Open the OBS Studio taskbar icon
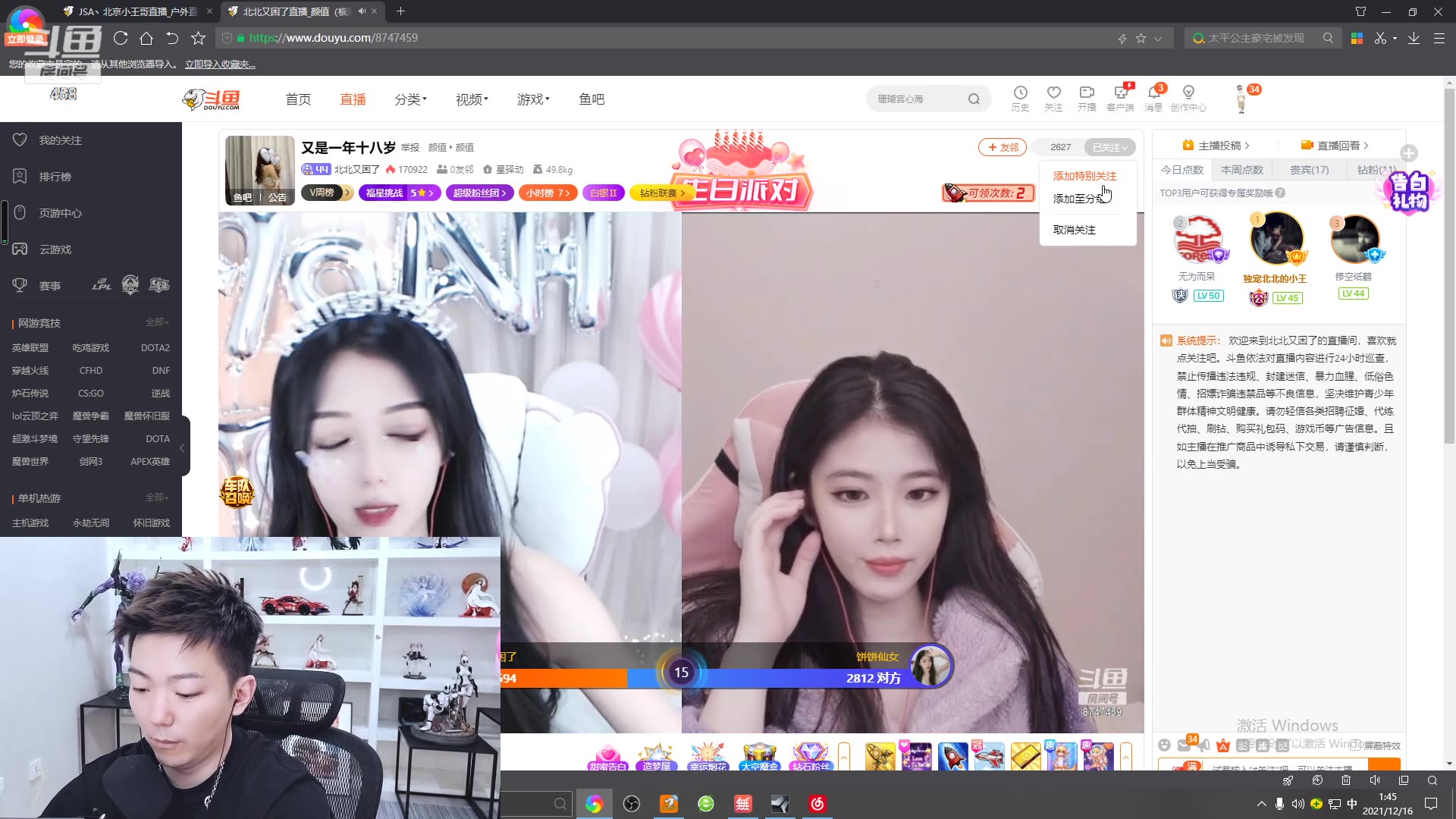The image size is (1456, 819). (632, 804)
